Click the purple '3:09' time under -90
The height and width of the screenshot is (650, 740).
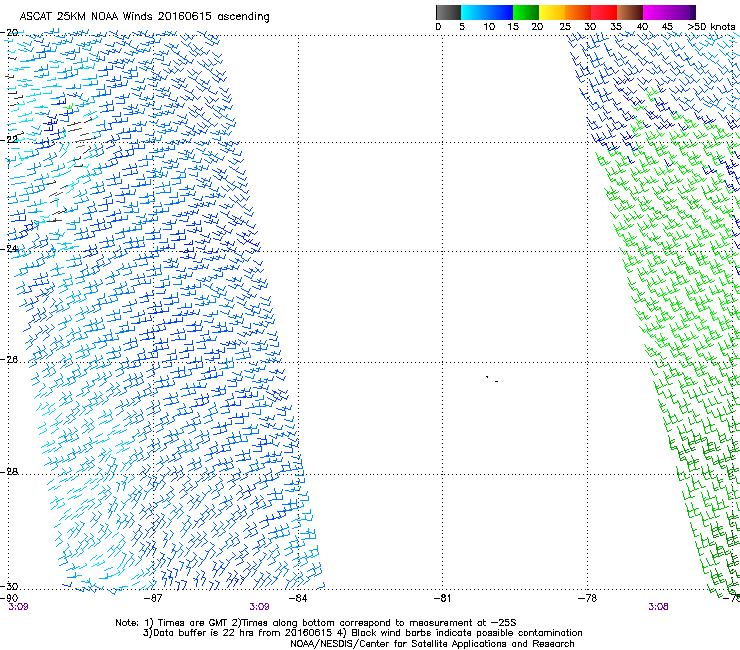18,607
